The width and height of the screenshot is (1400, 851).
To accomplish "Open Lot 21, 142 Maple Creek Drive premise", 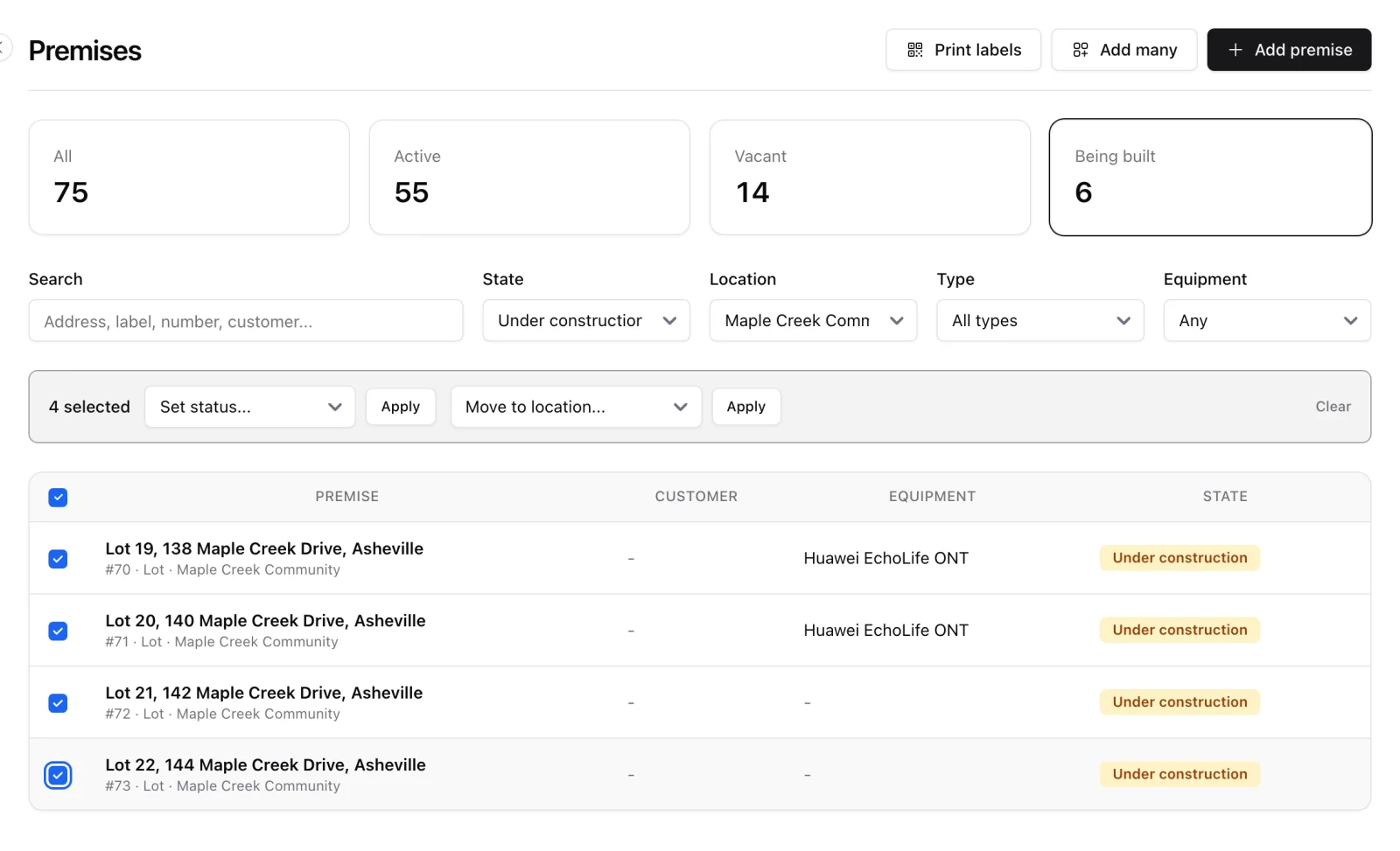I will tap(264, 693).
